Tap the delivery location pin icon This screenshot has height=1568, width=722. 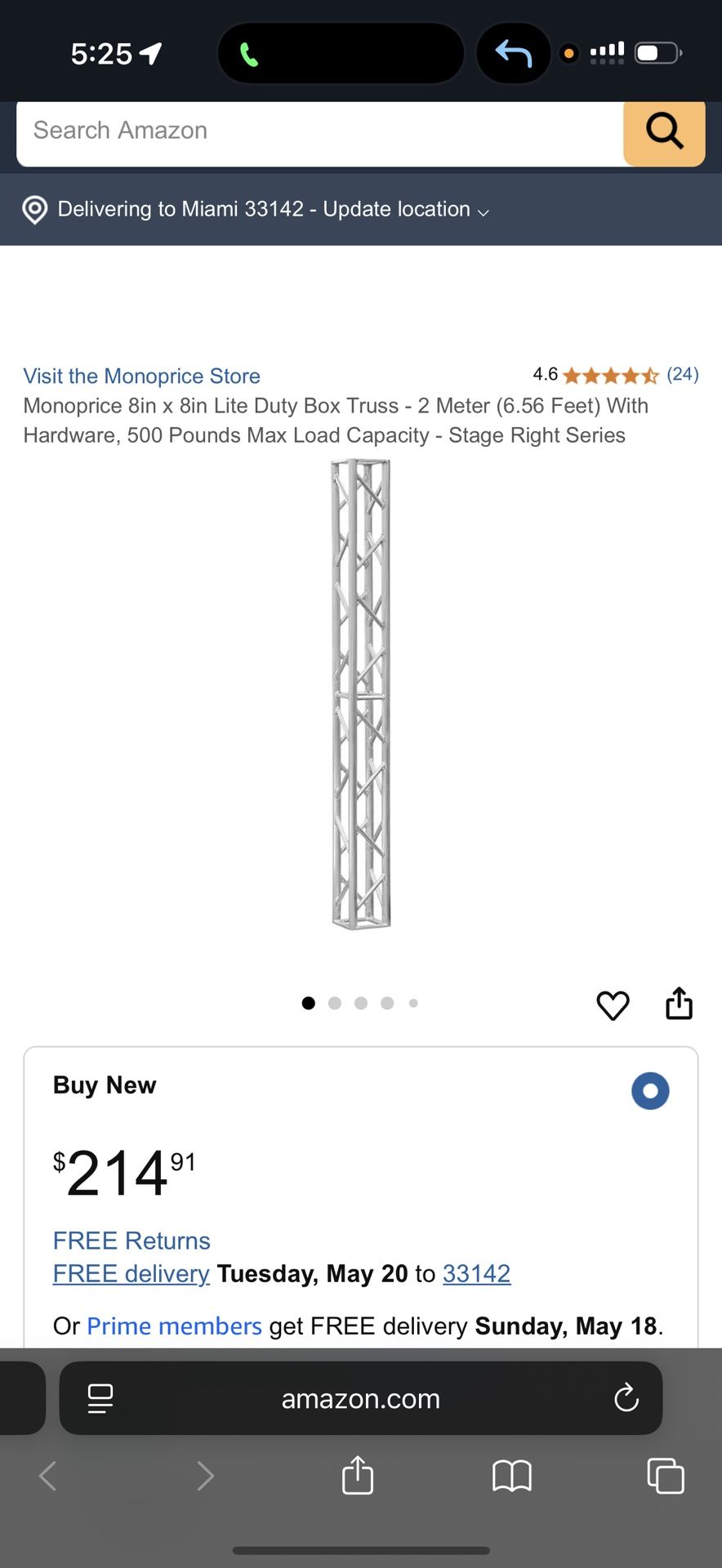point(35,210)
